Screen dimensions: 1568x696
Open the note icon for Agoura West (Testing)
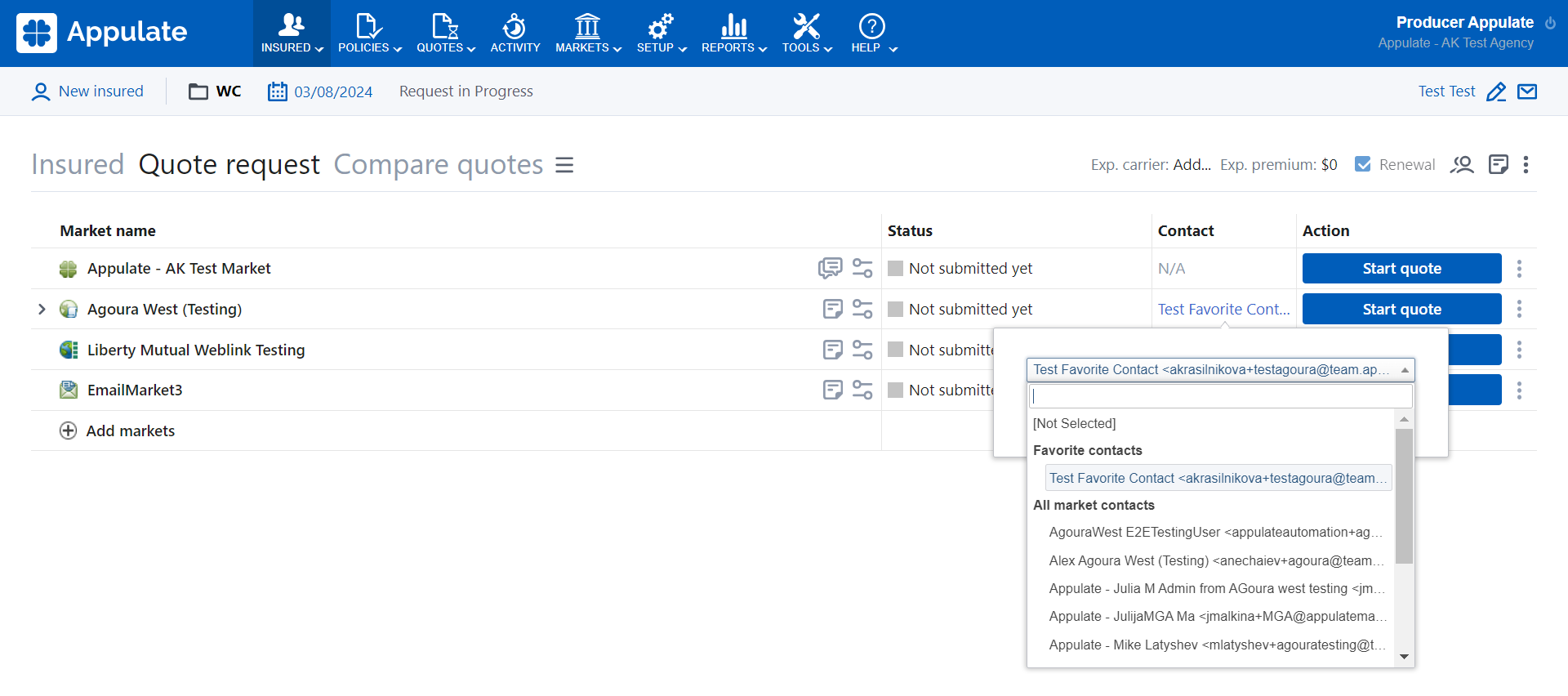click(832, 309)
